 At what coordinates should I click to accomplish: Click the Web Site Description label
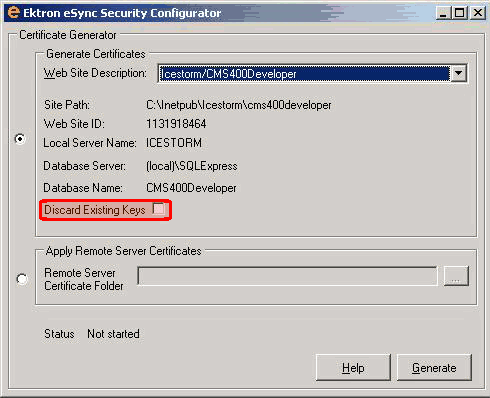[95, 73]
